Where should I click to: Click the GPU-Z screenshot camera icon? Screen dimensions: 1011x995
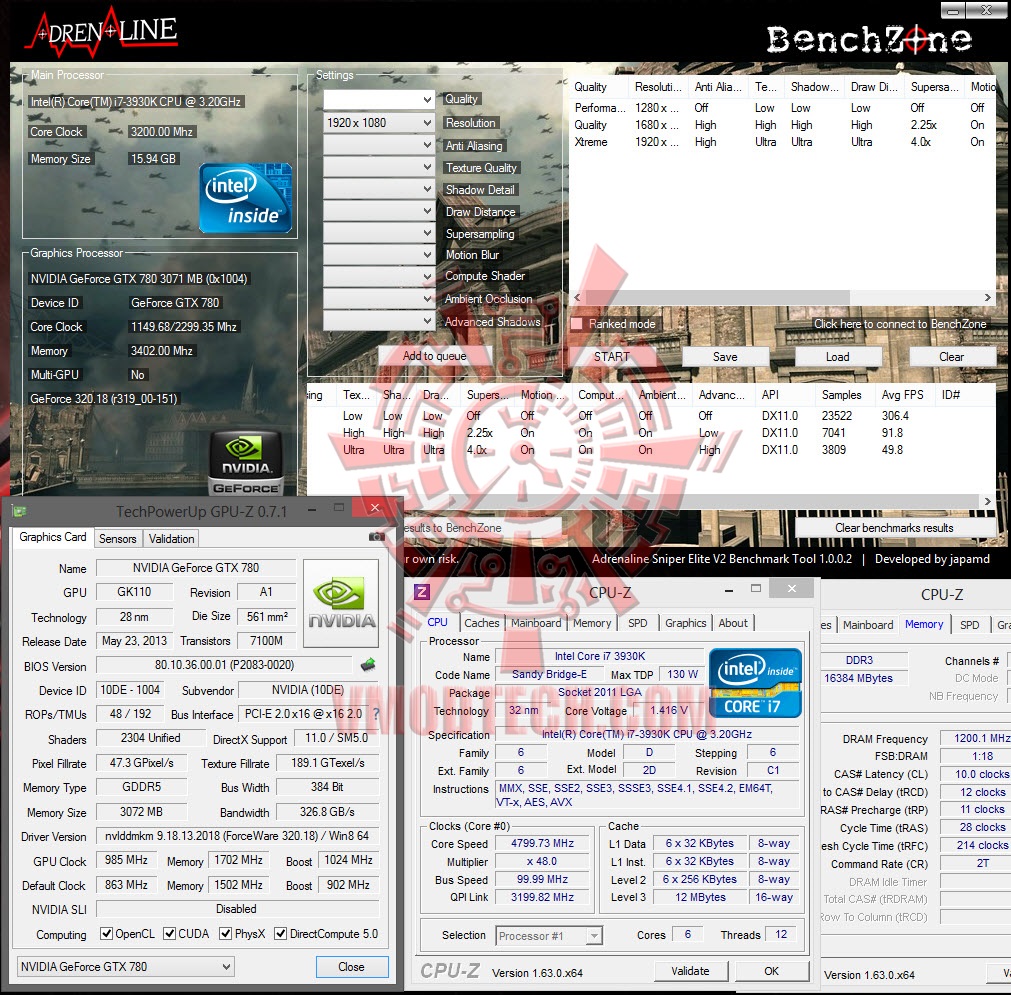377,537
